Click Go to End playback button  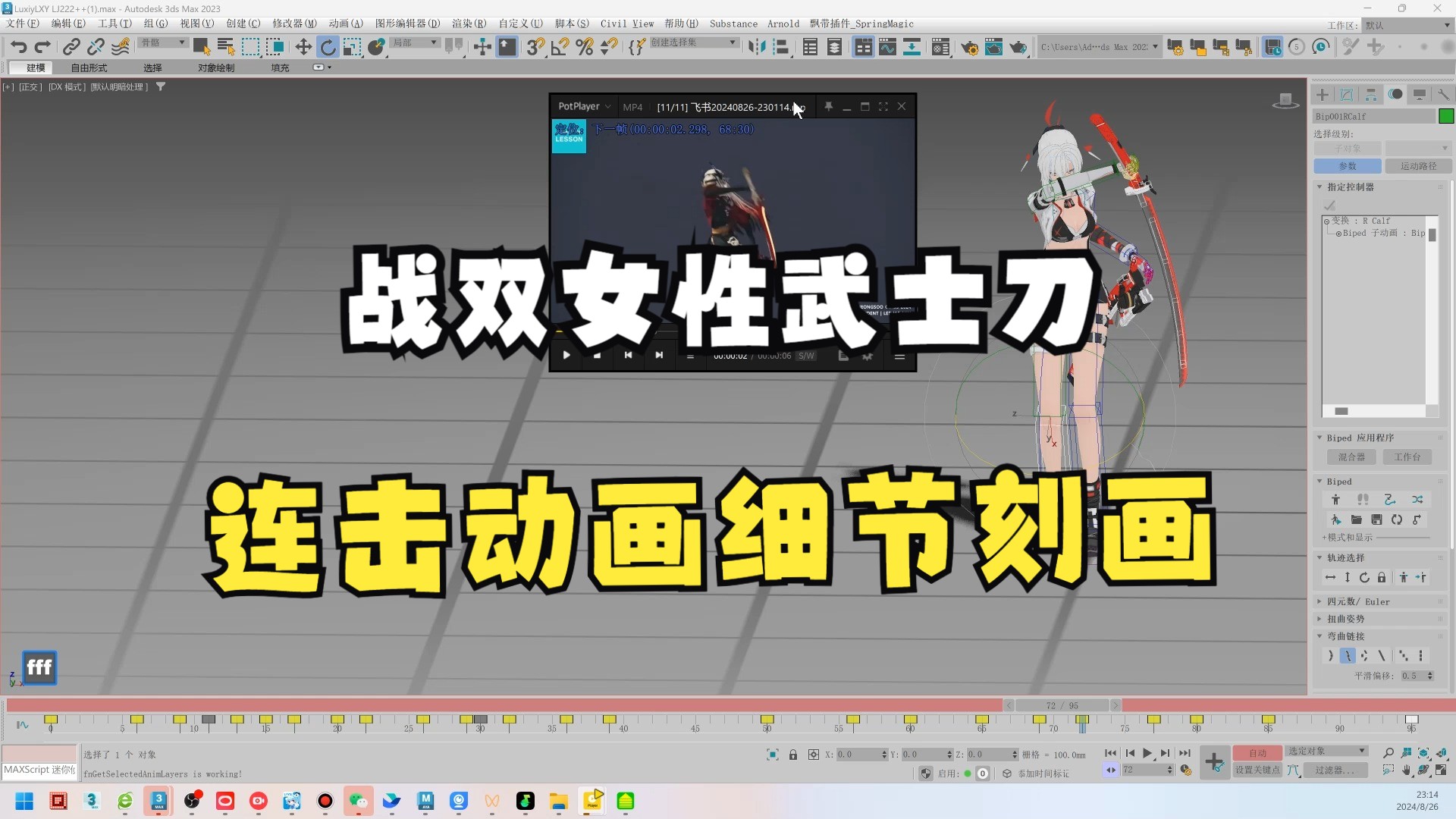[1185, 753]
